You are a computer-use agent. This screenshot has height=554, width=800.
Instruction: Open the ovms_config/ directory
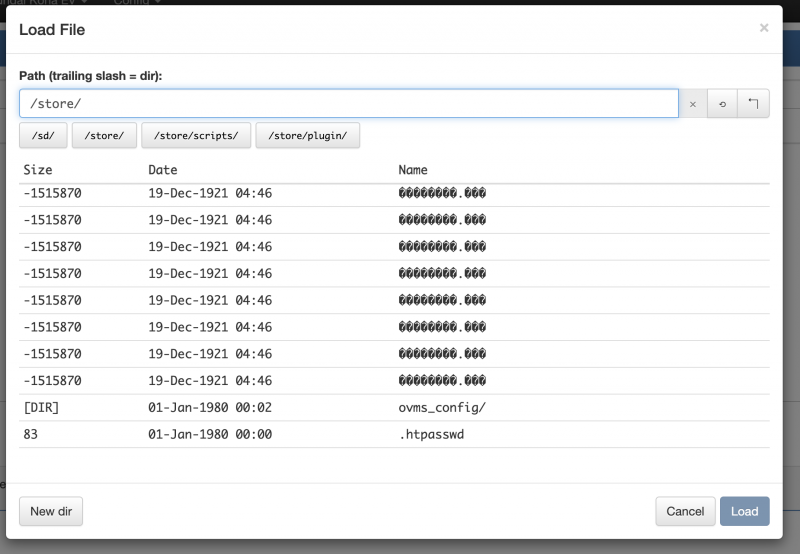442,408
